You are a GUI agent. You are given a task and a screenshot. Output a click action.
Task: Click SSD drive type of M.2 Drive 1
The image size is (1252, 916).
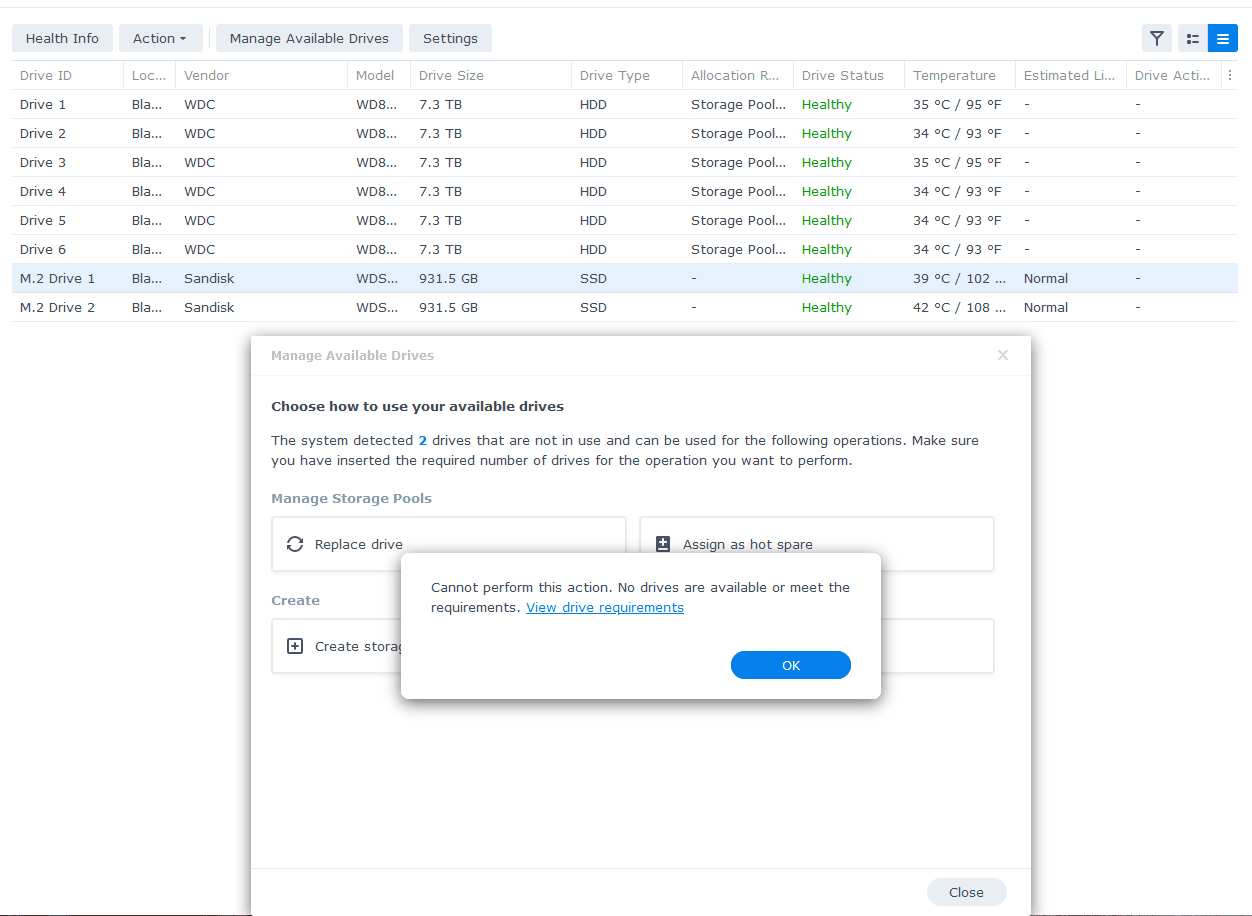[593, 278]
